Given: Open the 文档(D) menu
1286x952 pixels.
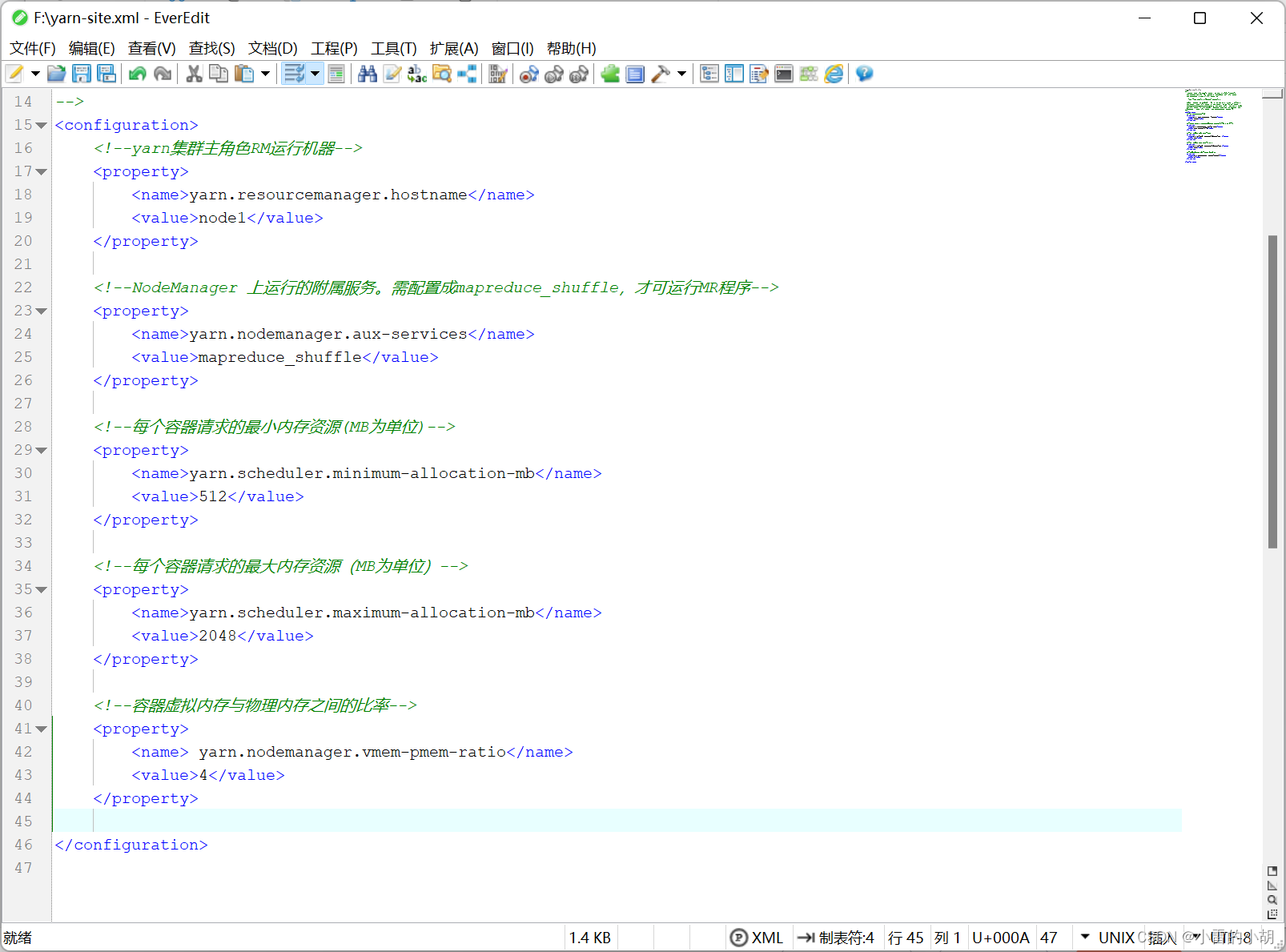Looking at the screenshot, I should (273, 48).
